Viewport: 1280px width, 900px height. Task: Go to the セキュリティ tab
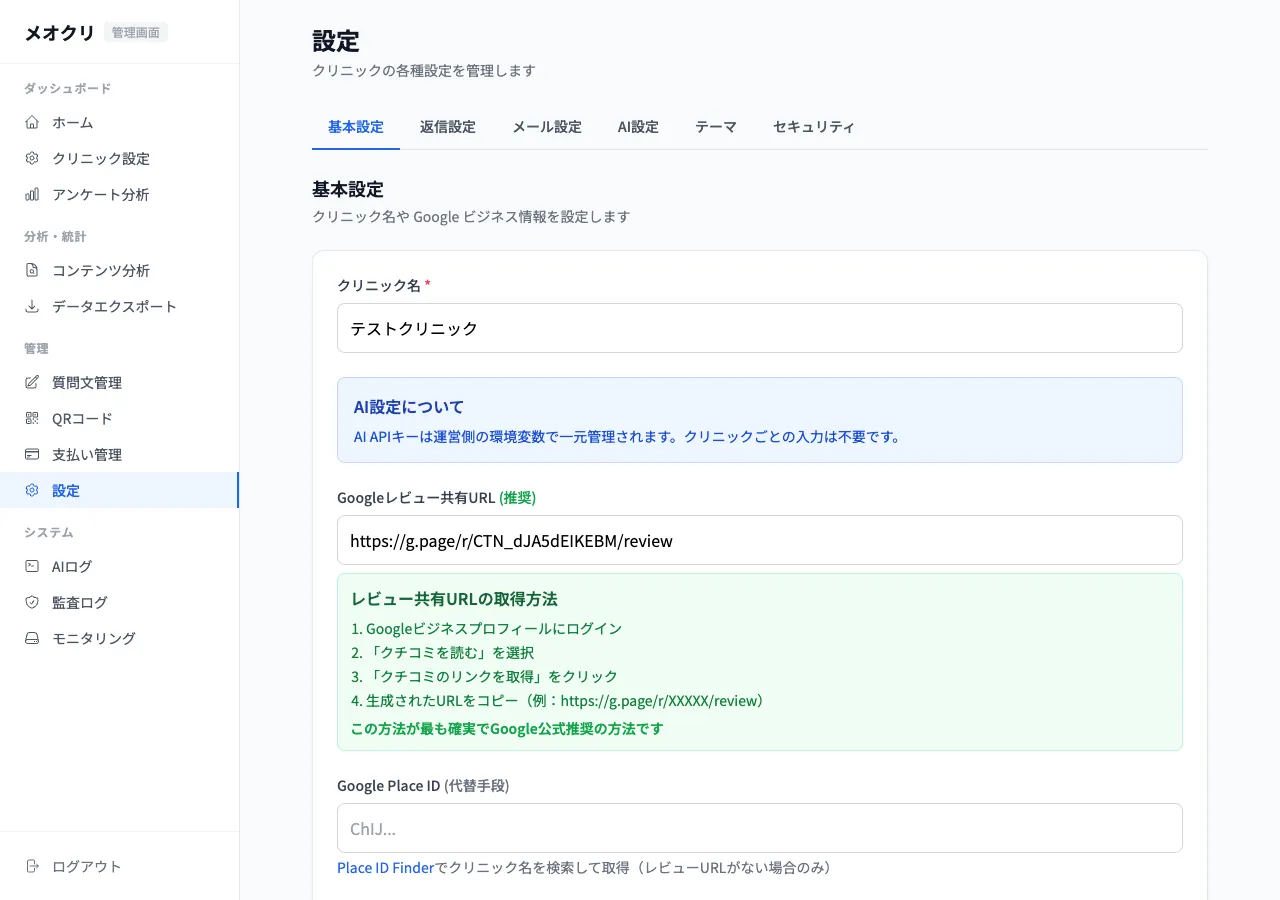[x=814, y=127]
